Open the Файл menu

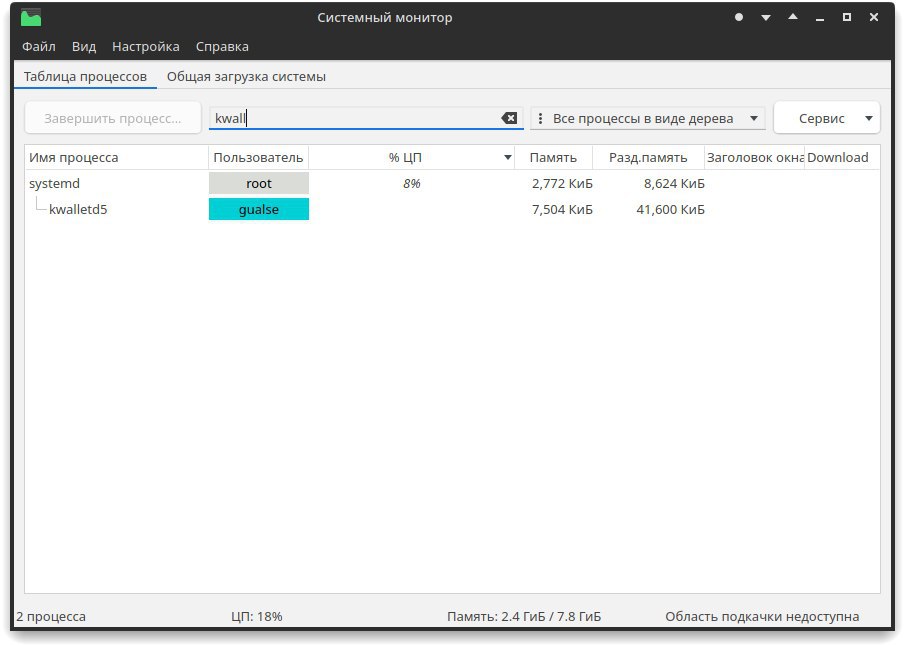click(x=39, y=46)
